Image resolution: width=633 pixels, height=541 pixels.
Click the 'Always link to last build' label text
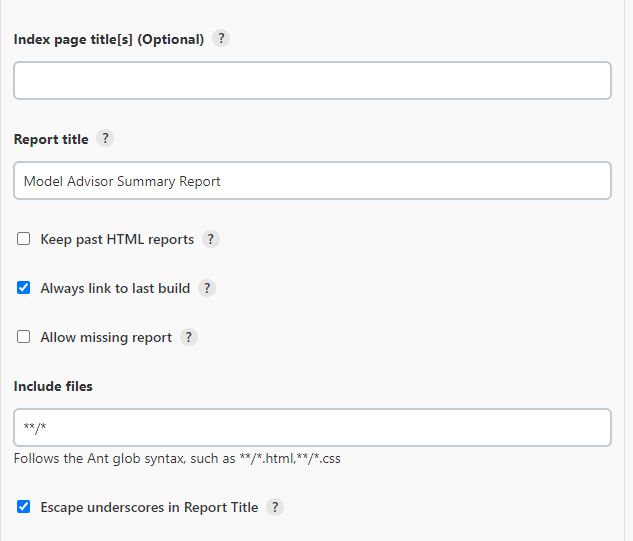(x=115, y=288)
